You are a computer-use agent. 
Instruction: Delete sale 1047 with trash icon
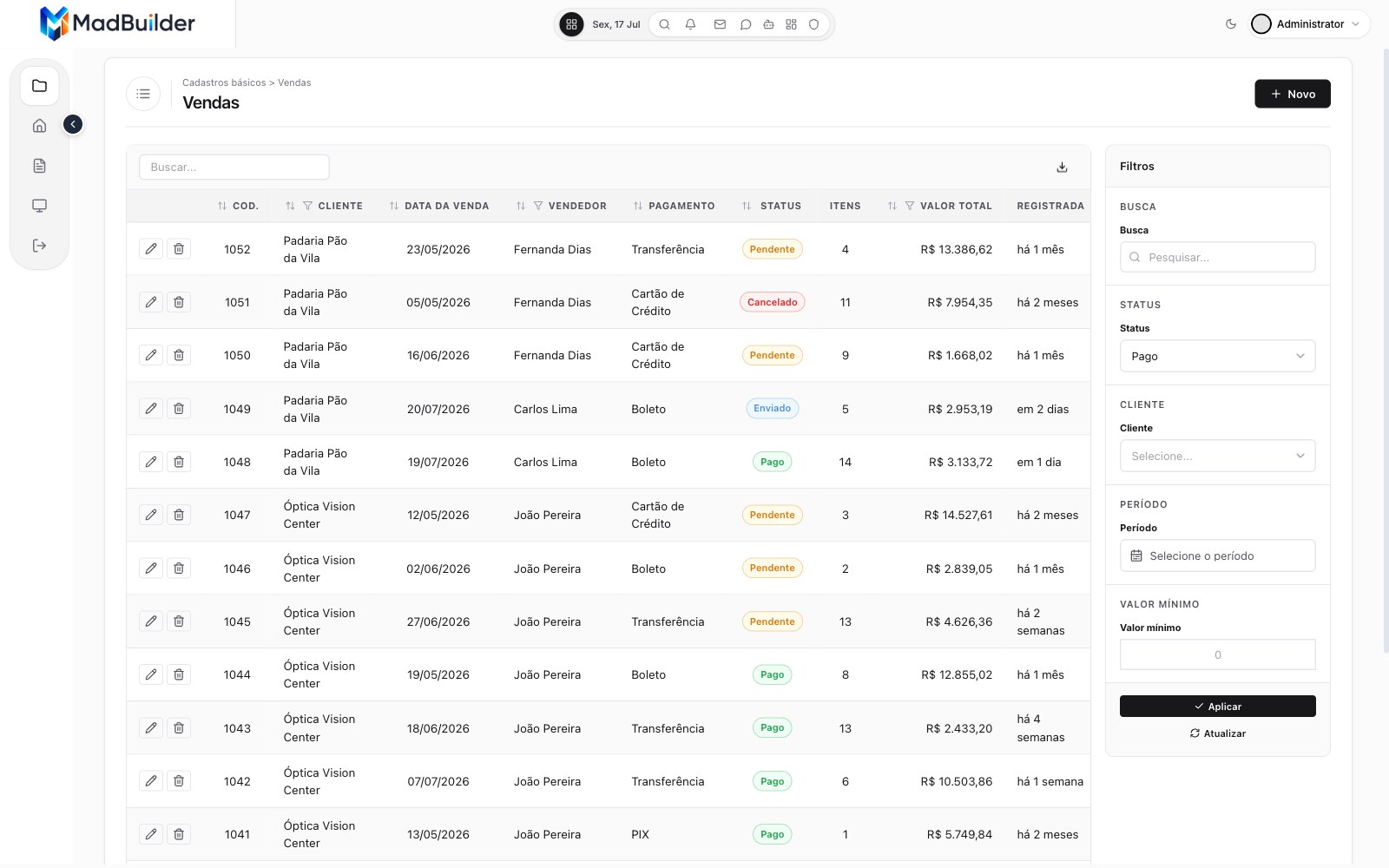179,515
